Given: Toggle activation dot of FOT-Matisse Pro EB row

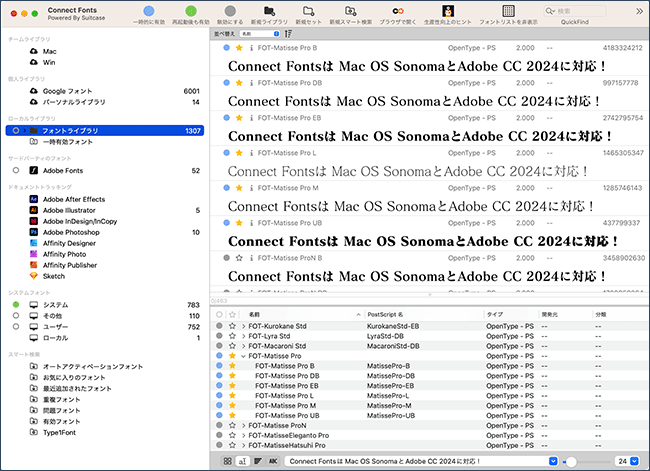Looking at the screenshot, I should [219, 386].
